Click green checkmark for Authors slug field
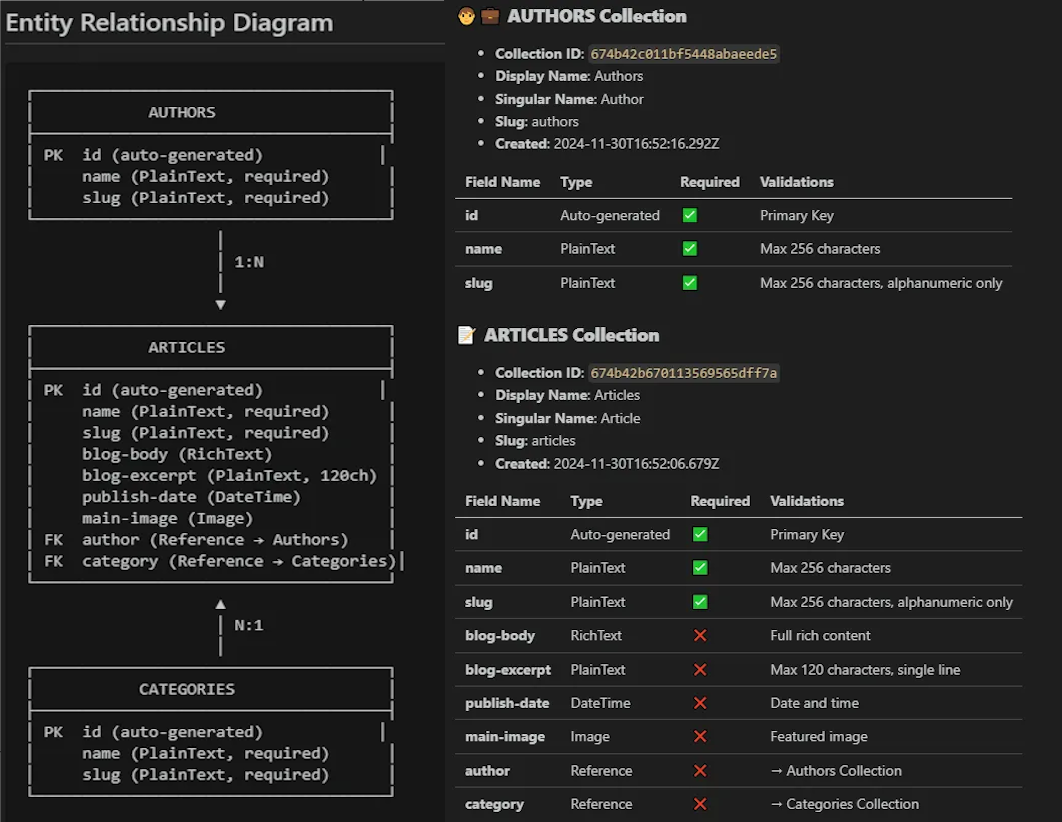This screenshot has width=1062, height=822. 689,283
